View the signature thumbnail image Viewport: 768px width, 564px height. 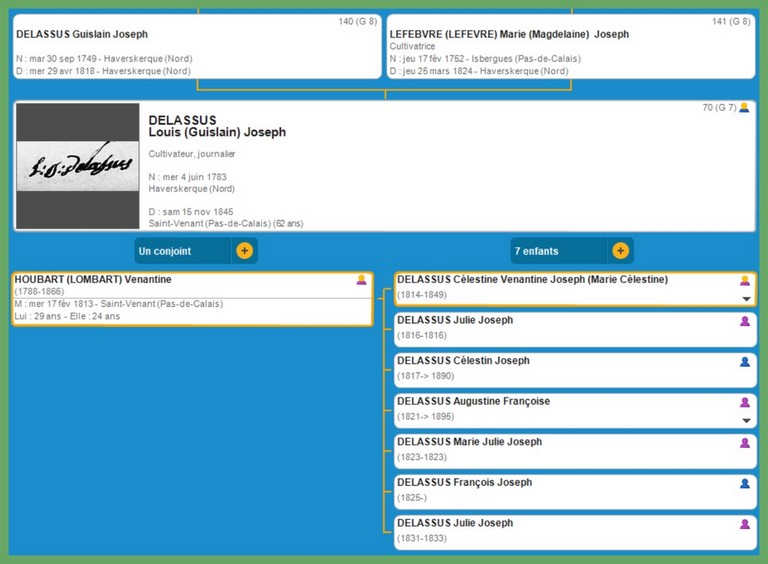tap(78, 166)
